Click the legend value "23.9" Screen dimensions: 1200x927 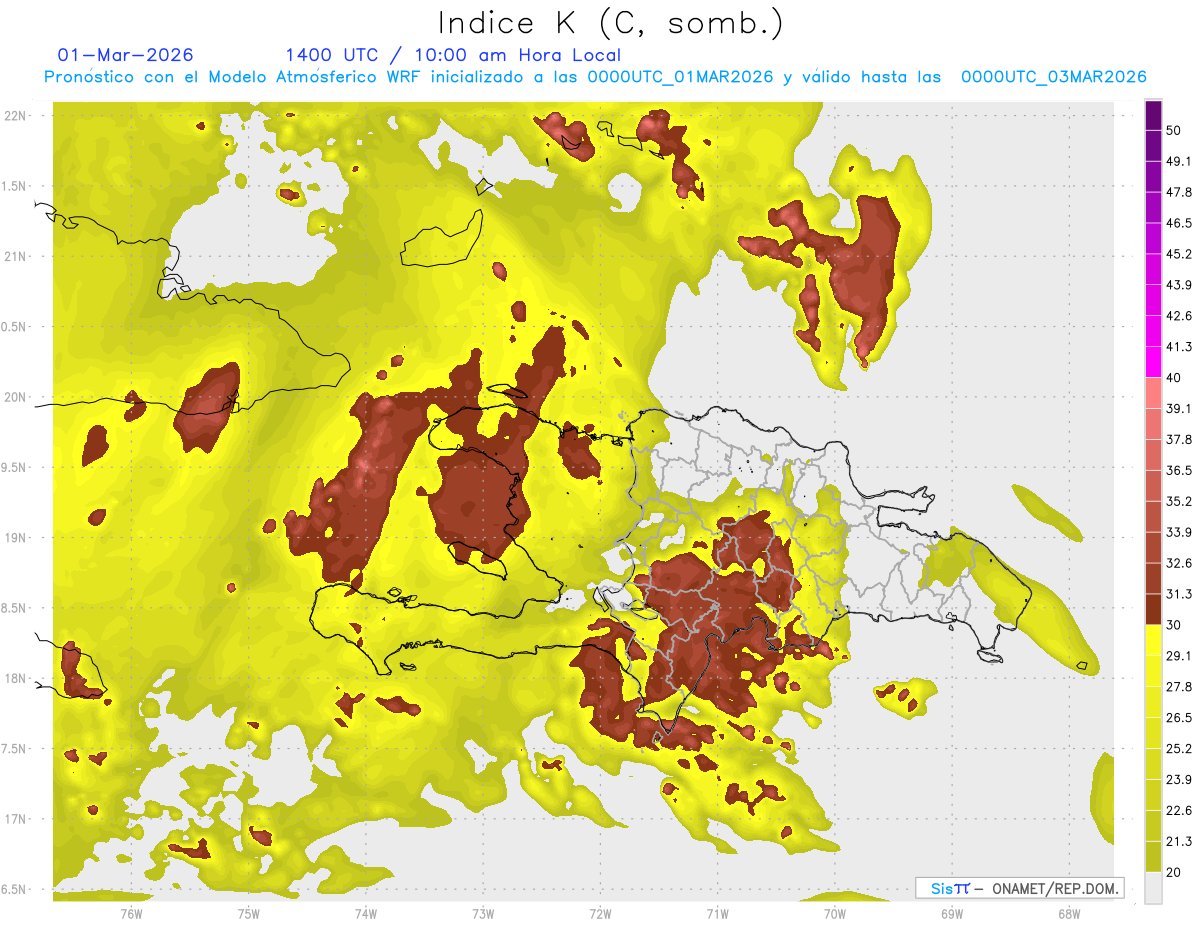1179,780
